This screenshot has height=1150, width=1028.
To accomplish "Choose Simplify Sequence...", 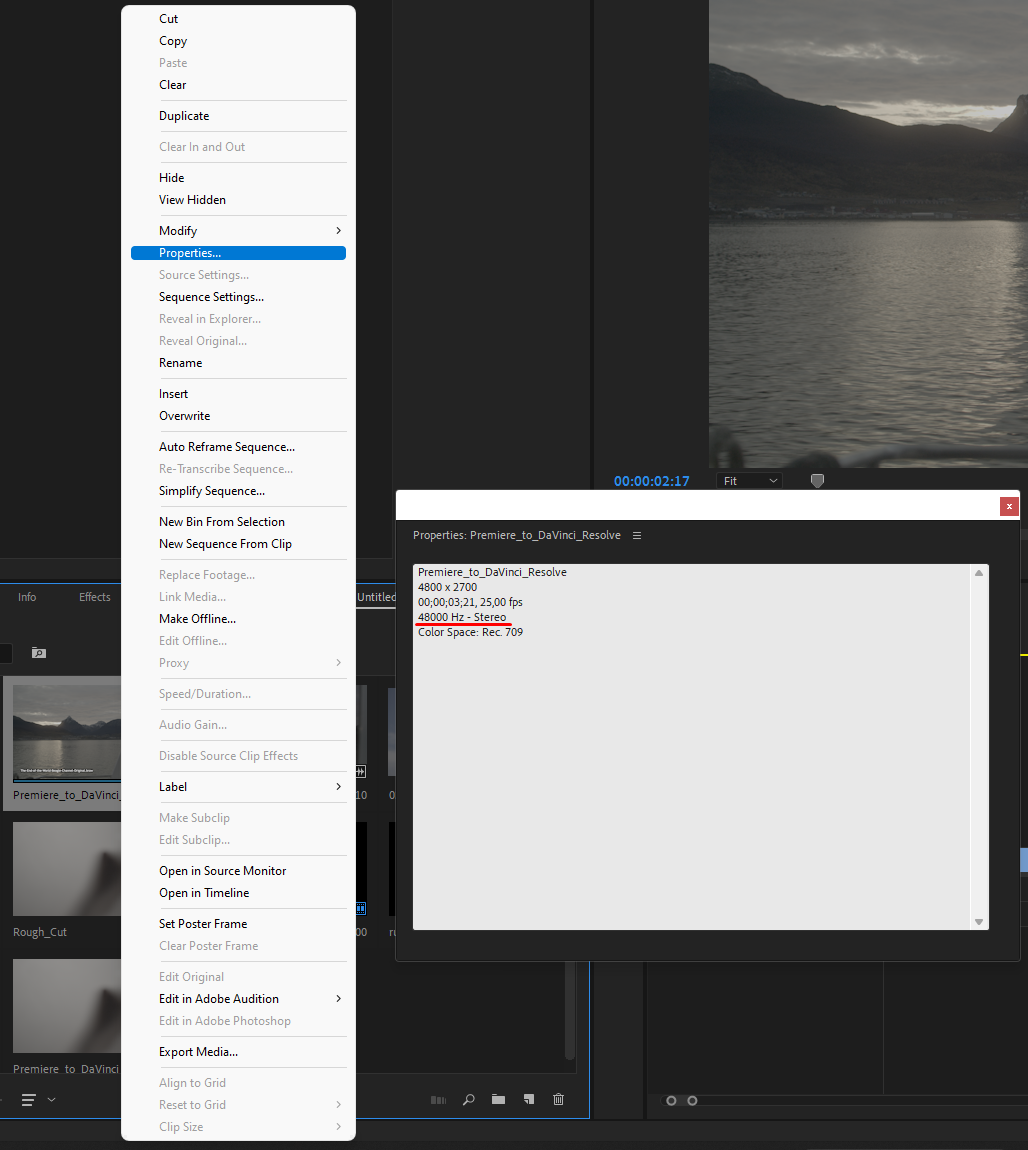I will pyautogui.click(x=238, y=491).
